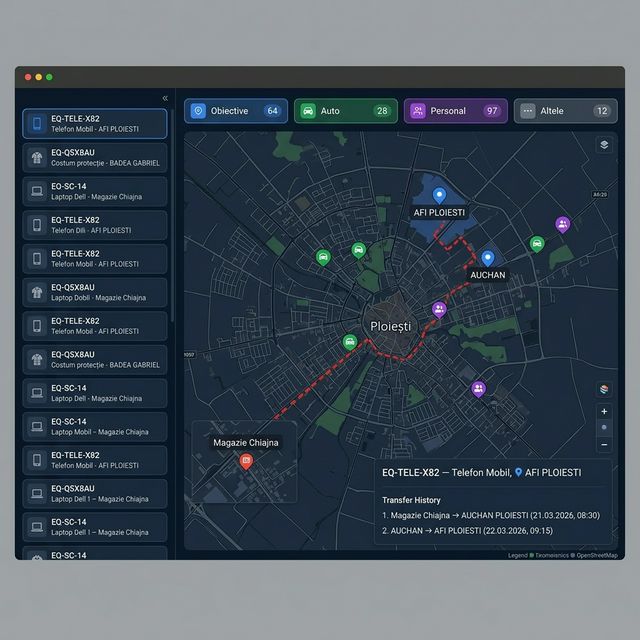Toggle the Altele filter with count 12
Viewport: 640px width, 640px height.
point(565,111)
